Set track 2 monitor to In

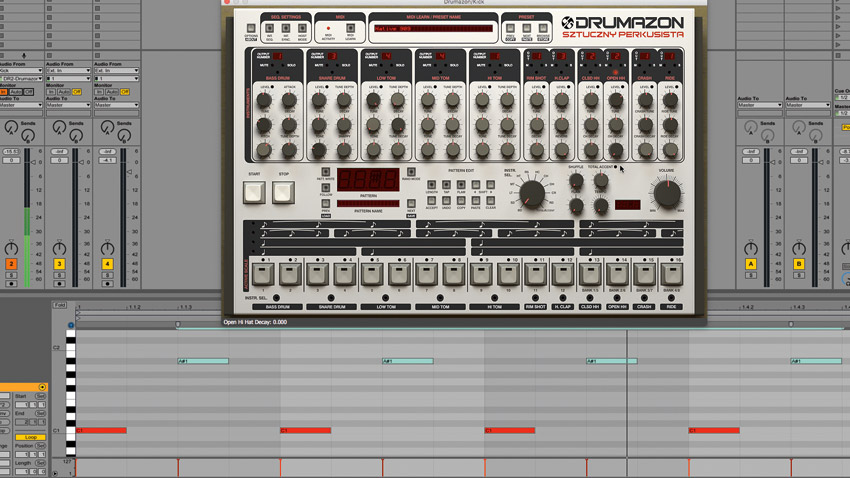(x=3, y=92)
